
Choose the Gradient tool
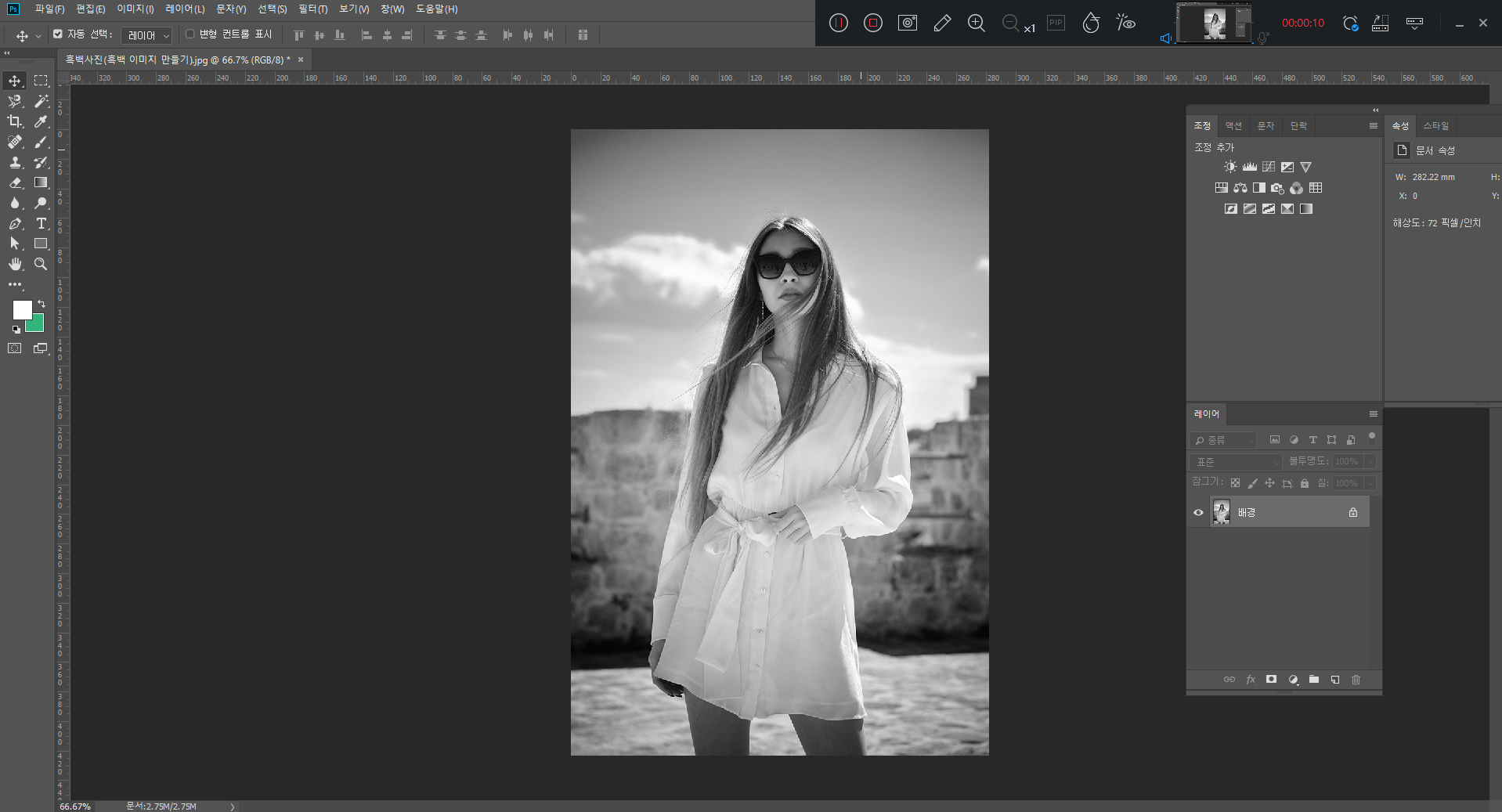[41, 182]
